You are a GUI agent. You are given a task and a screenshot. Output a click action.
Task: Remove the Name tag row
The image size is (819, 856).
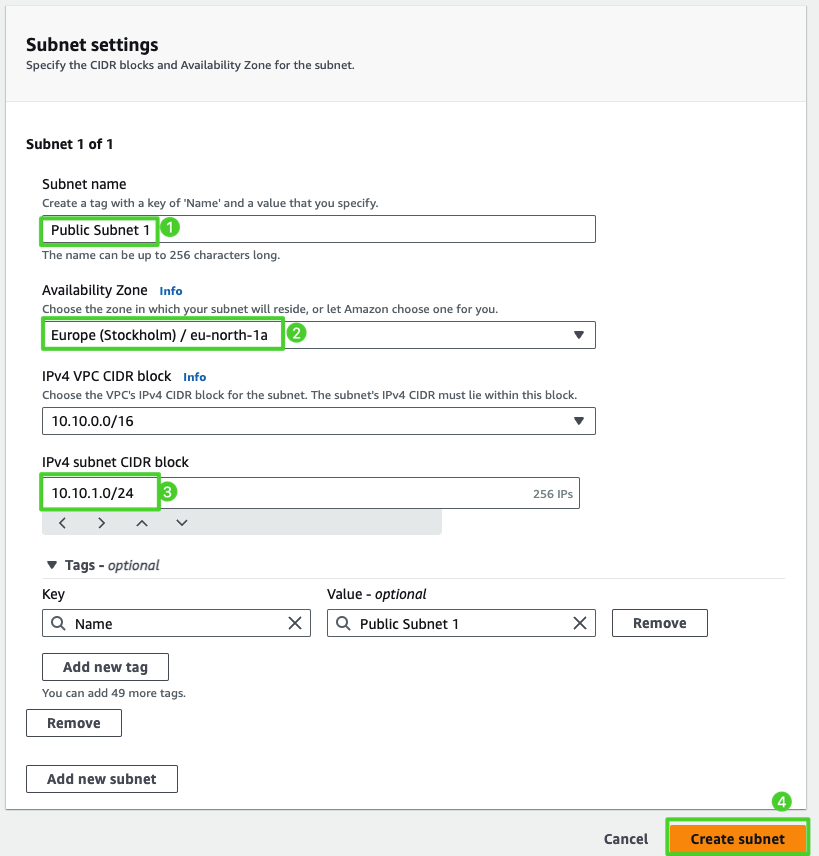[x=659, y=623]
